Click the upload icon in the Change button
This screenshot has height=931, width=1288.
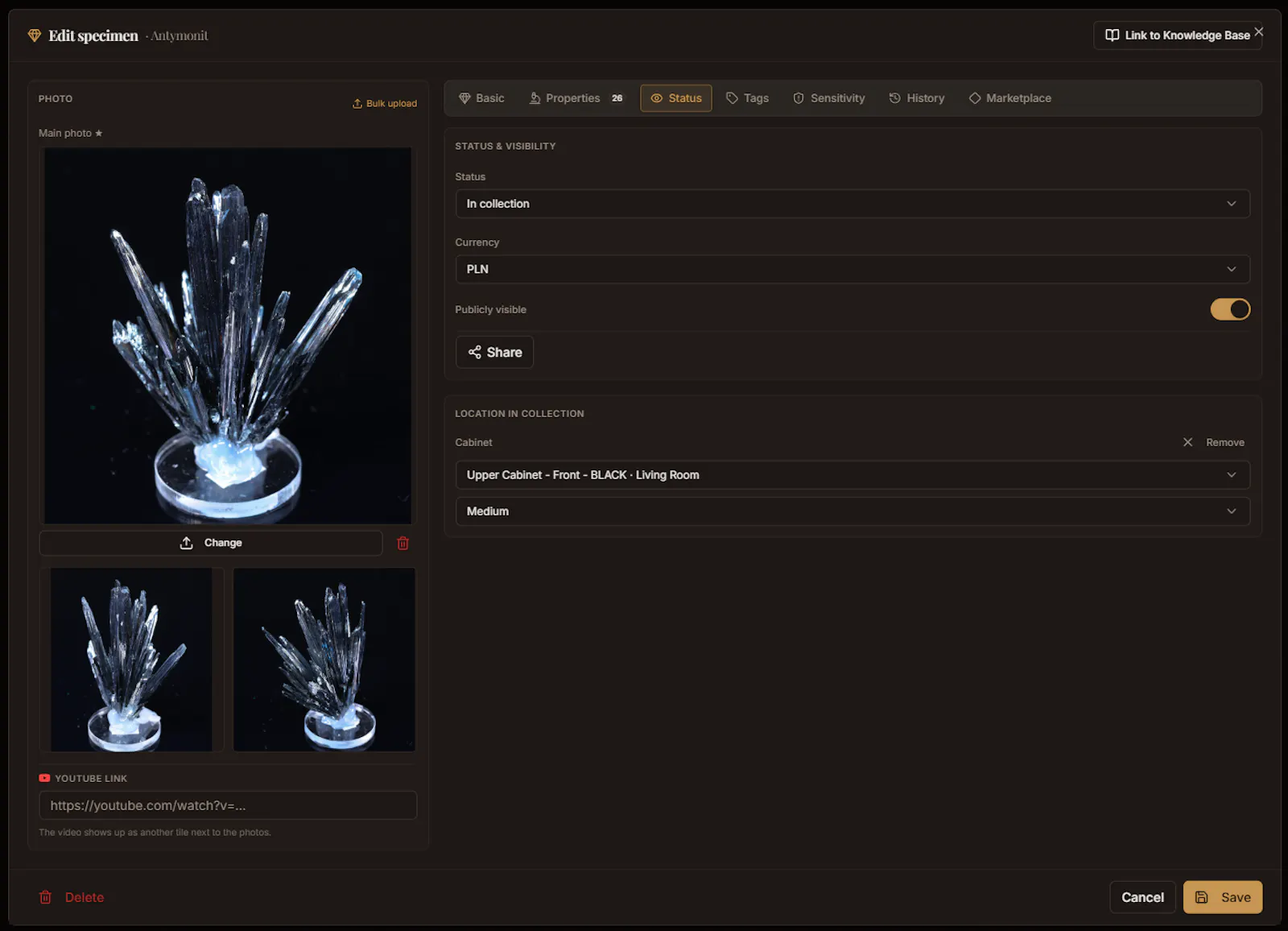coord(186,543)
